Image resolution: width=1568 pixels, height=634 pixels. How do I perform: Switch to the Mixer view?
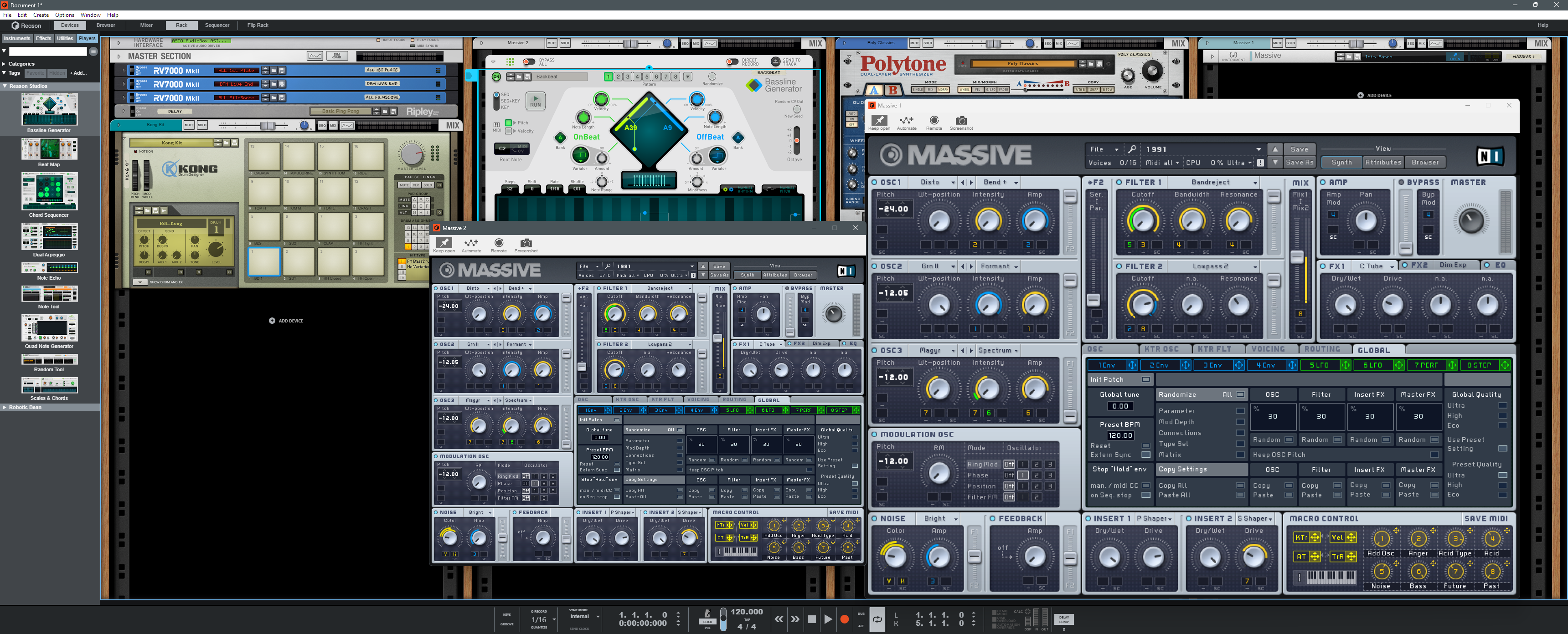click(146, 26)
